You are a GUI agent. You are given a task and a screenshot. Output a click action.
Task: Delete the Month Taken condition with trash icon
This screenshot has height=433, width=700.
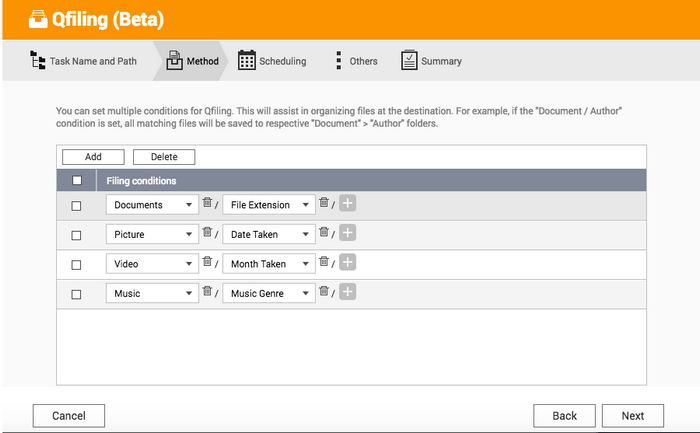[x=324, y=261]
